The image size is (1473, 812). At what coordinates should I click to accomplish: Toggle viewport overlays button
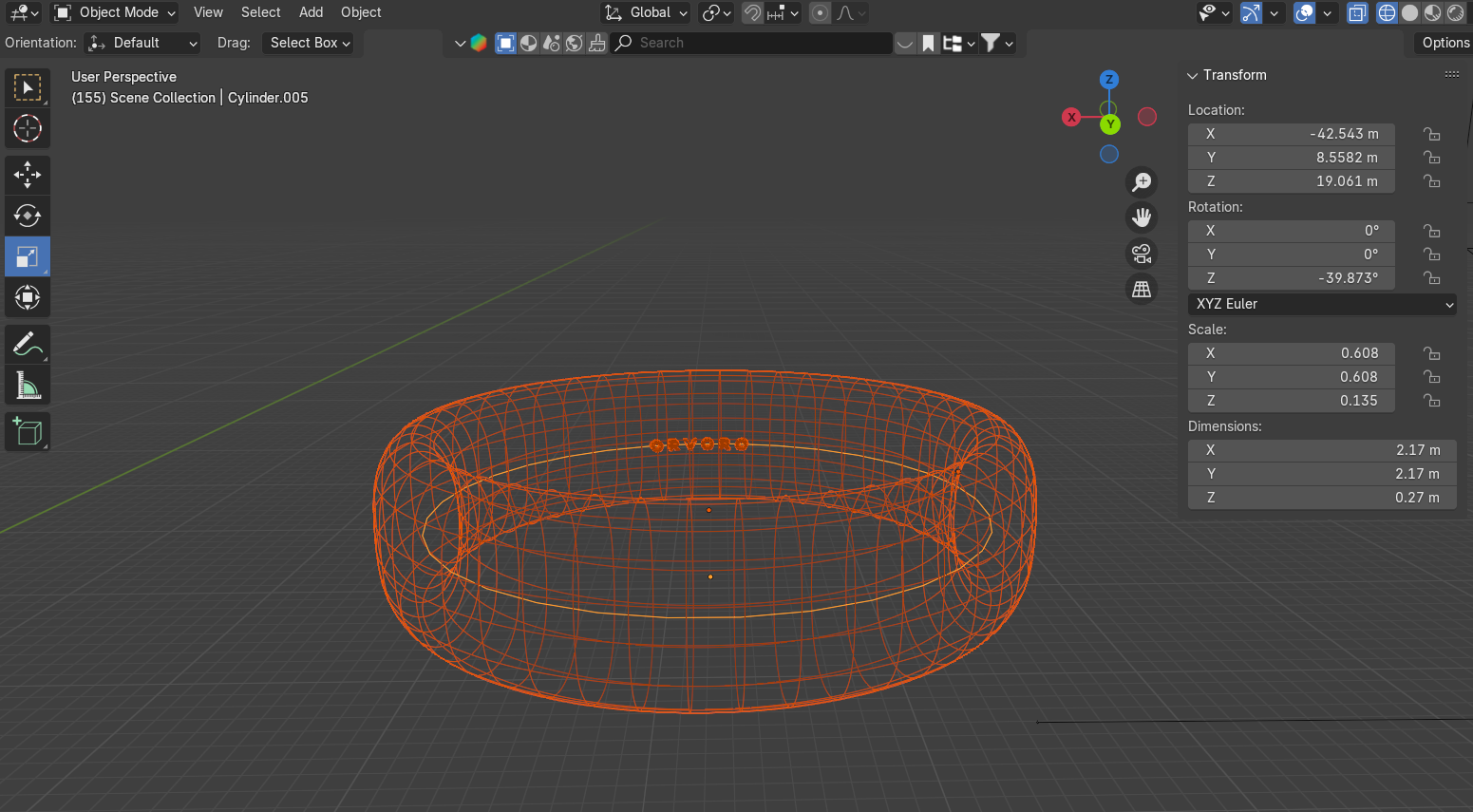tap(1305, 12)
